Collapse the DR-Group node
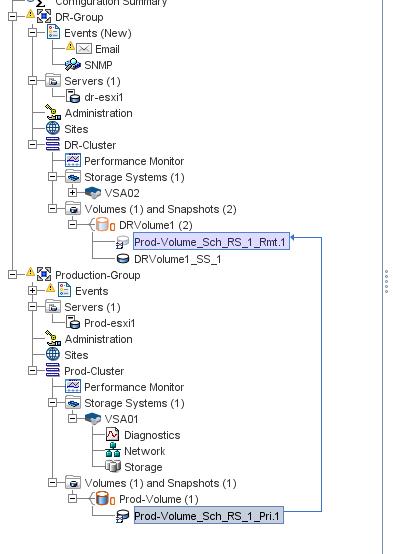Image resolution: width=393 pixels, height=554 pixels. (12, 17)
